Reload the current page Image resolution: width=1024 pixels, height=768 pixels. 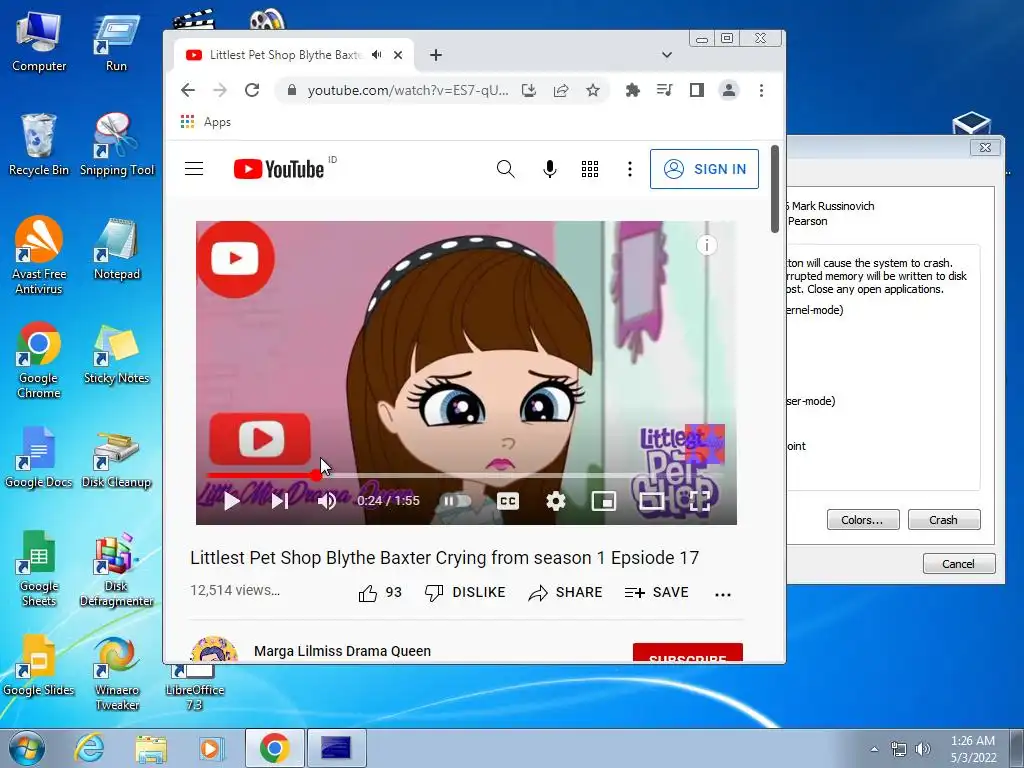(x=252, y=90)
